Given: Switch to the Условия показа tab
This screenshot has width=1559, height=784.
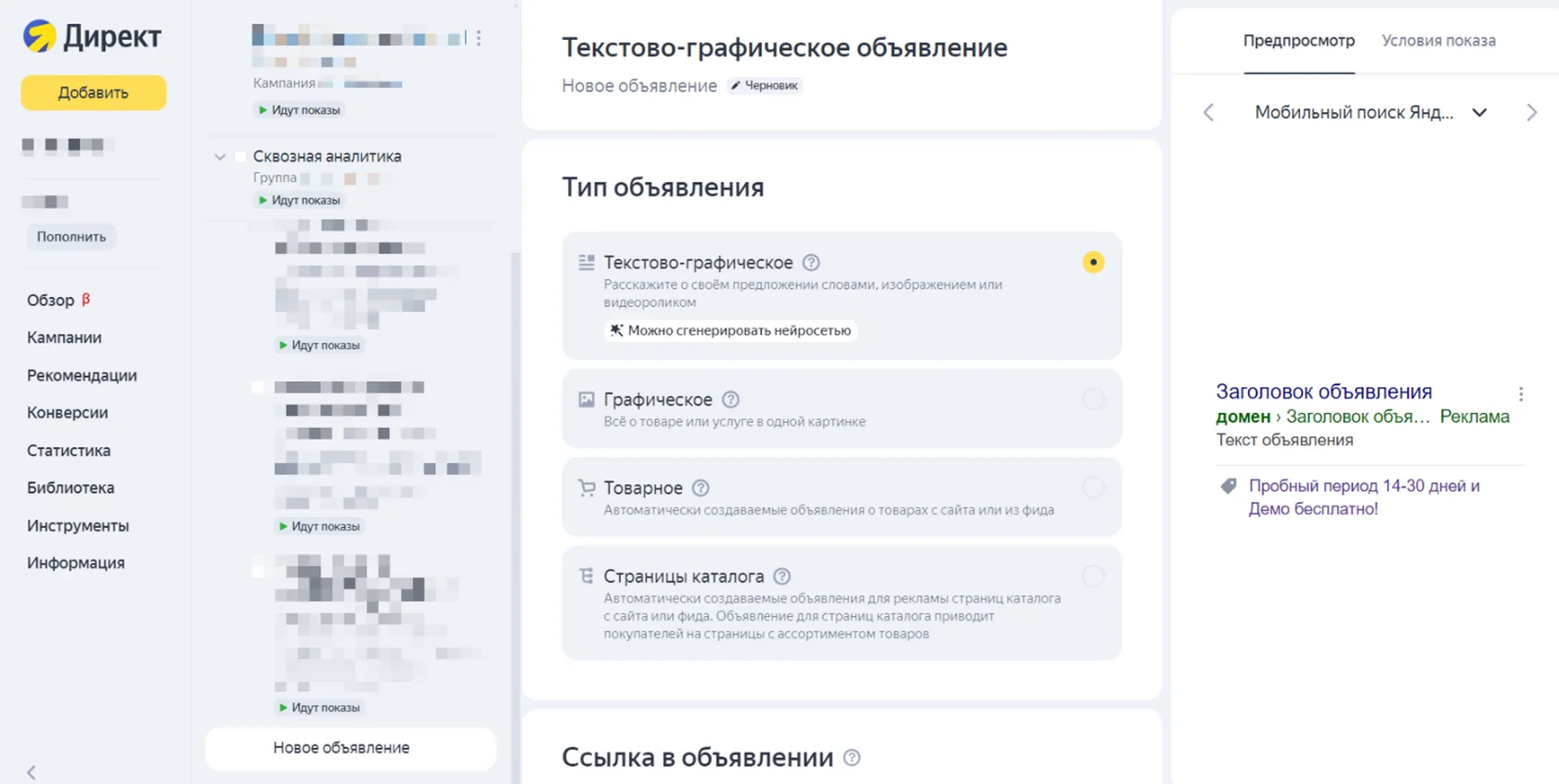Looking at the screenshot, I should coord(1438,41).
